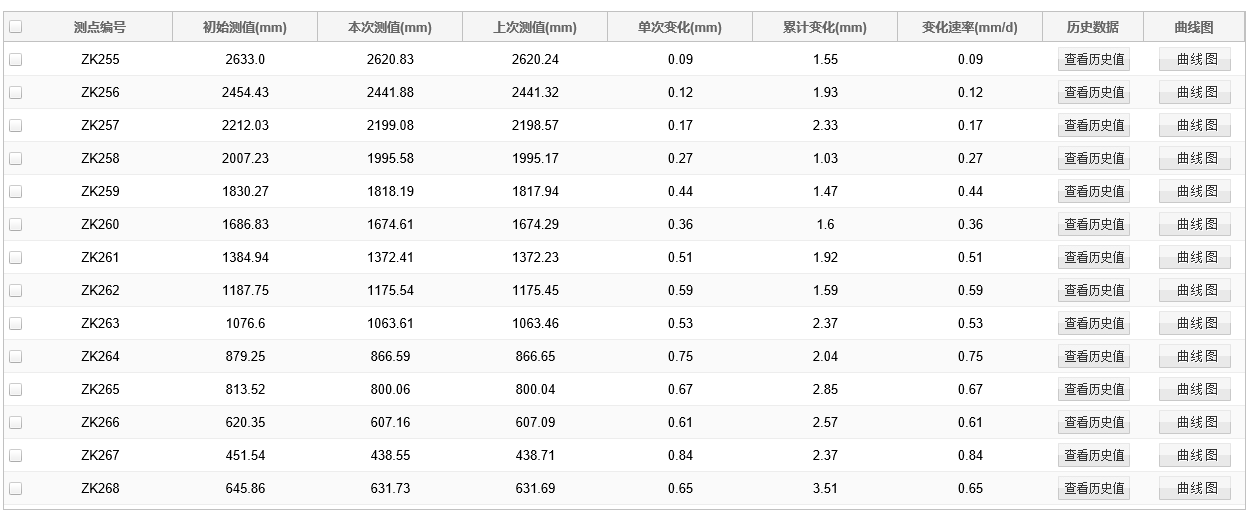Click 查看历史值 in the ZK257 row
Screen dimensions: 1252x517
(x=1094, y=126)
